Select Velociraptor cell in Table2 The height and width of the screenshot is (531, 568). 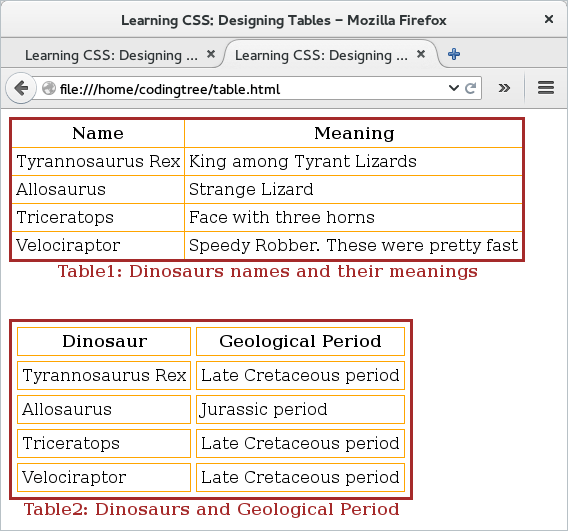coord(104,477)
